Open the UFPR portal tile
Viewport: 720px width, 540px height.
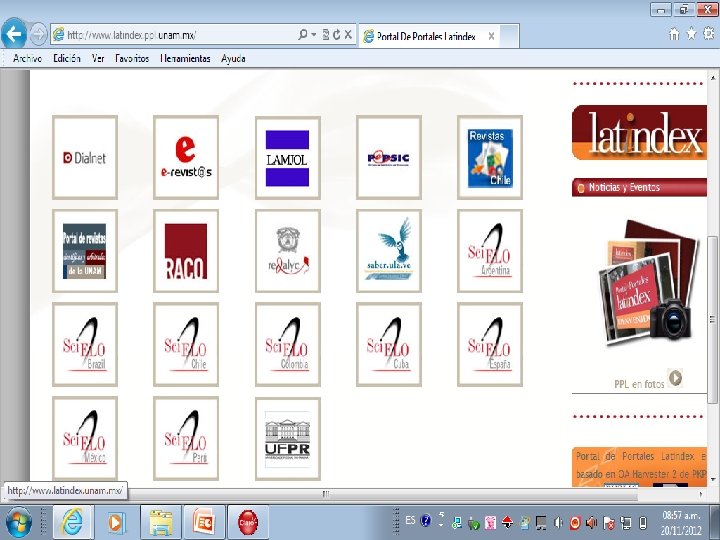[288, 439]
